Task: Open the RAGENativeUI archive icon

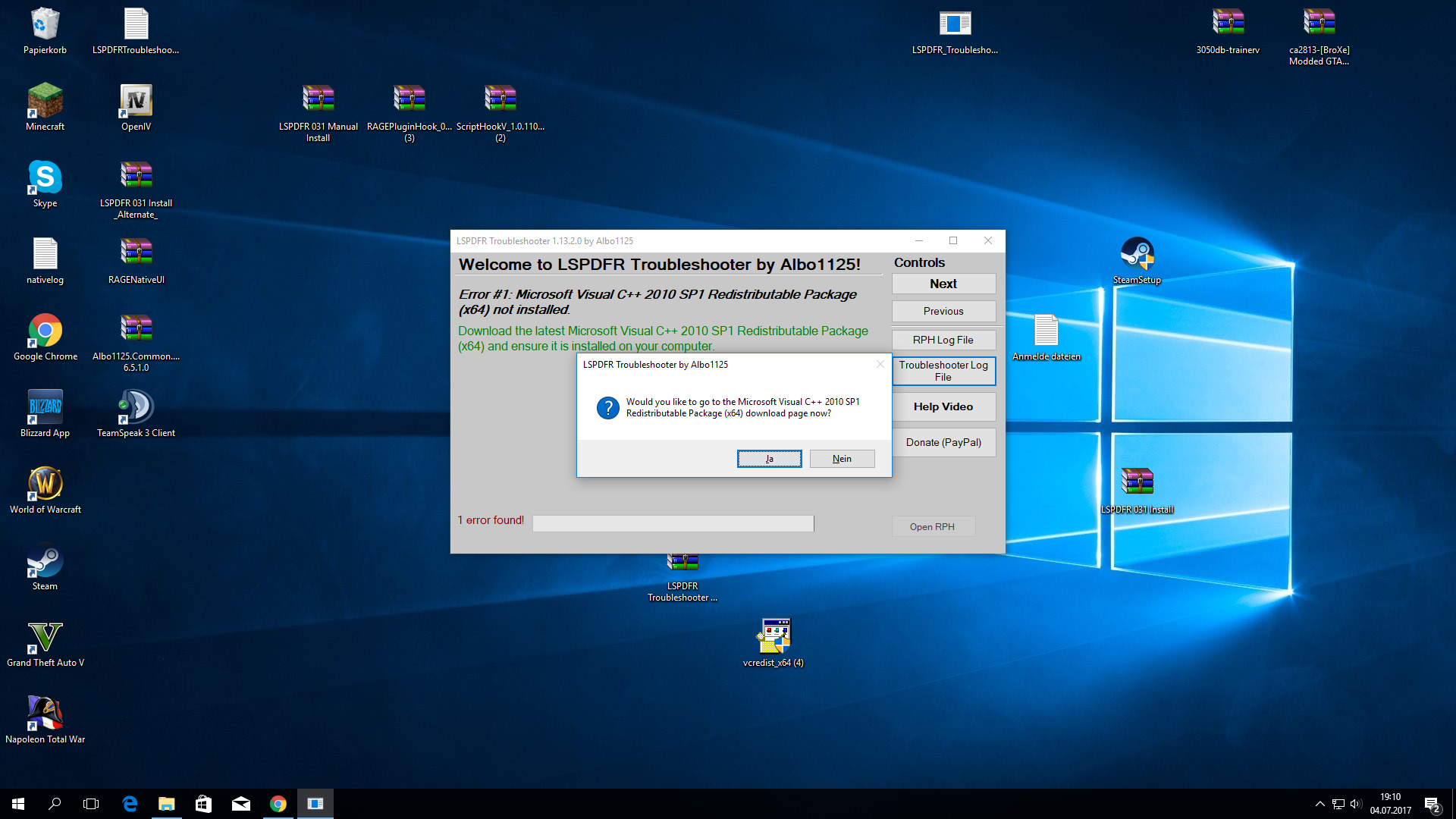Action: click(136, 254)
